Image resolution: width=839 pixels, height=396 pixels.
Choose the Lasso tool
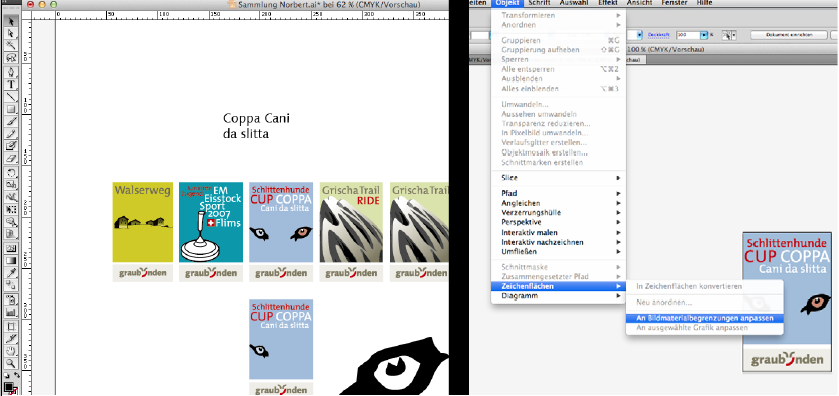tap(11, 58)
